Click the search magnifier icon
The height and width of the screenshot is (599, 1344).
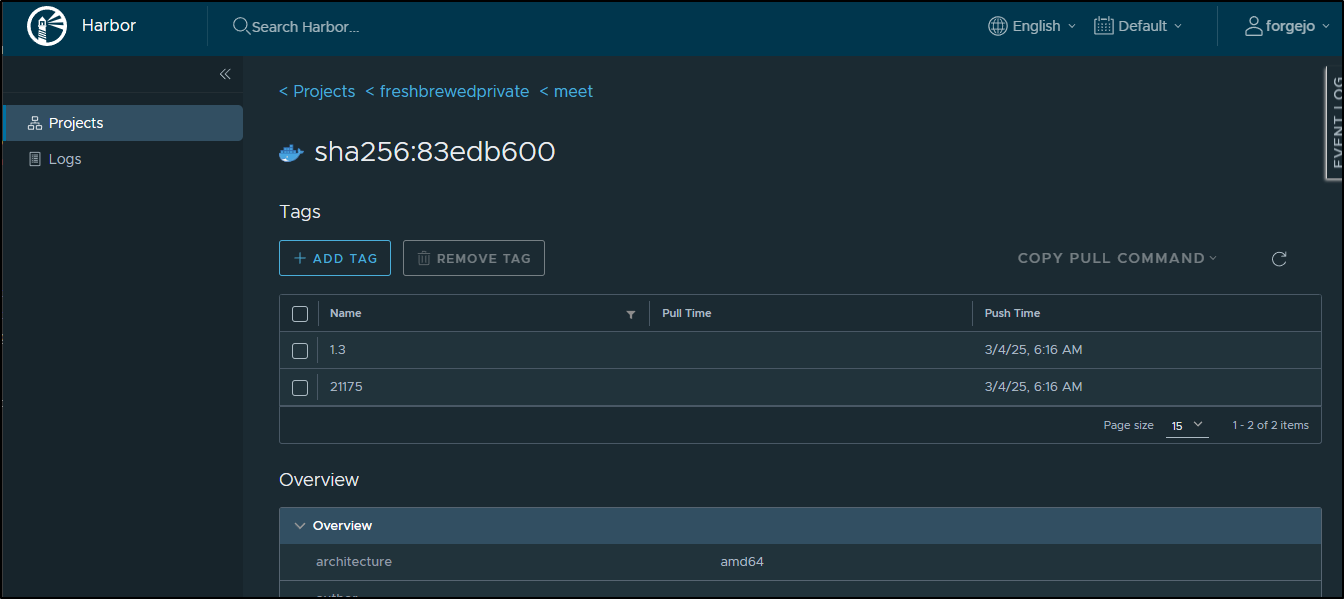click(x=241, y=26)
